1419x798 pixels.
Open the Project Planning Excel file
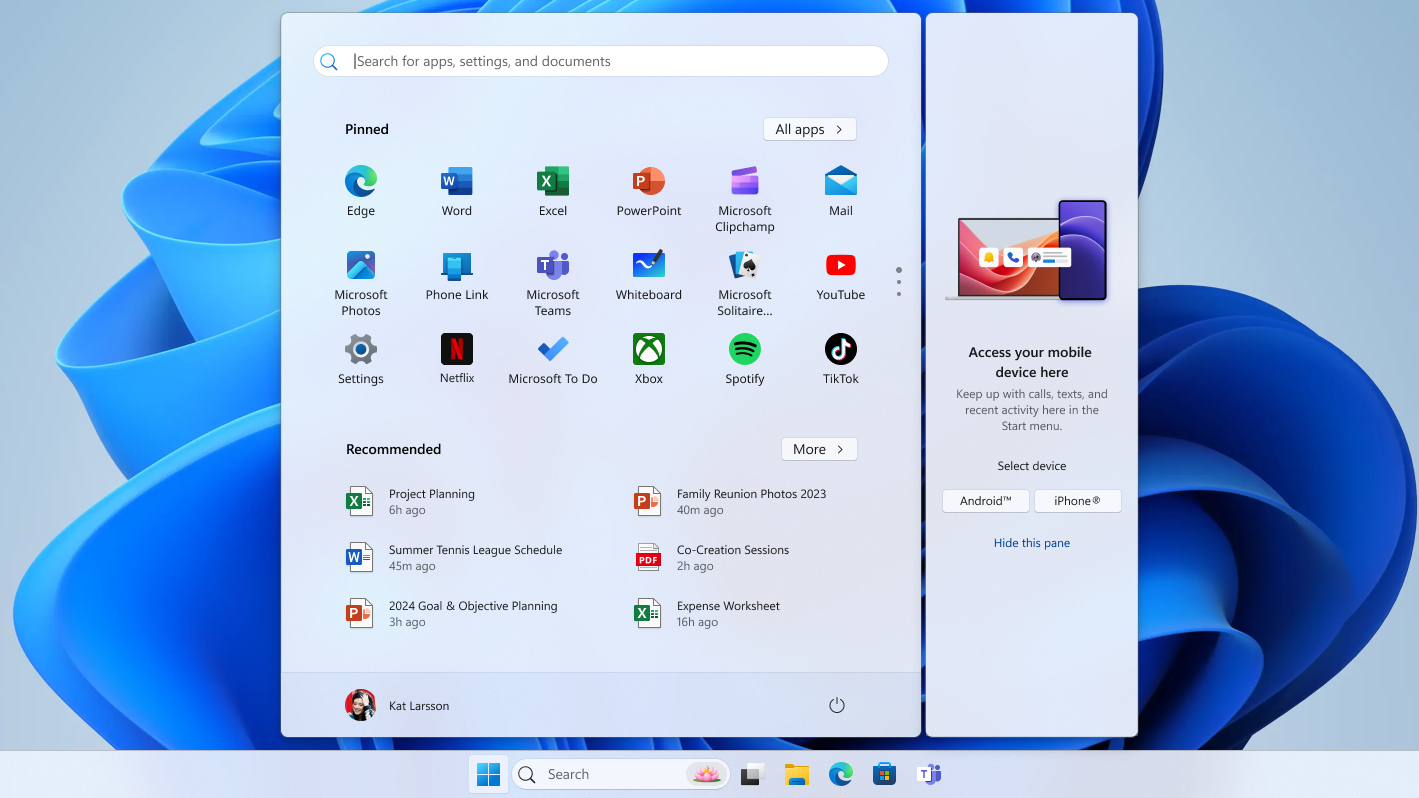431,501
